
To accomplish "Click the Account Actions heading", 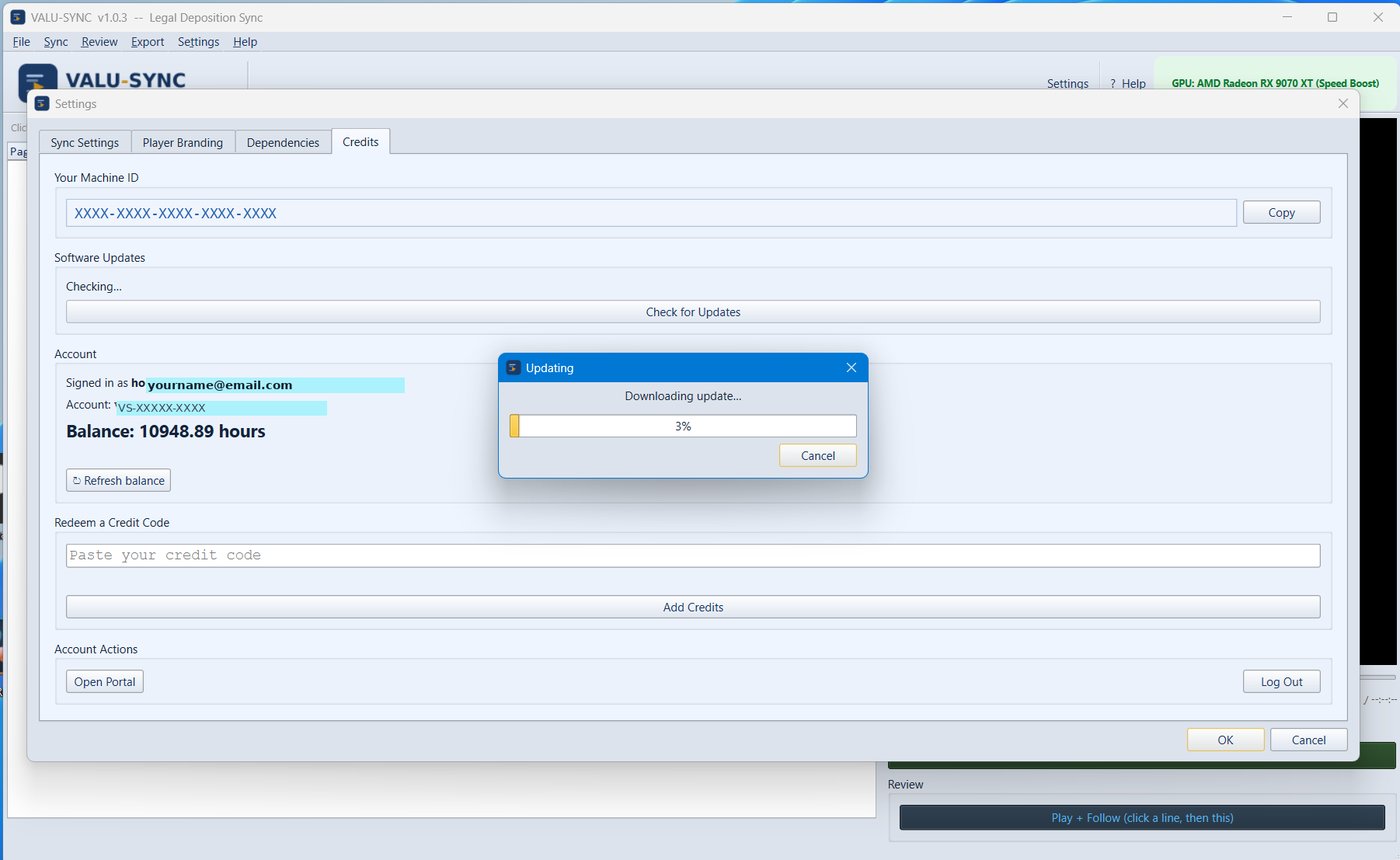I will (x=96, y=650).
